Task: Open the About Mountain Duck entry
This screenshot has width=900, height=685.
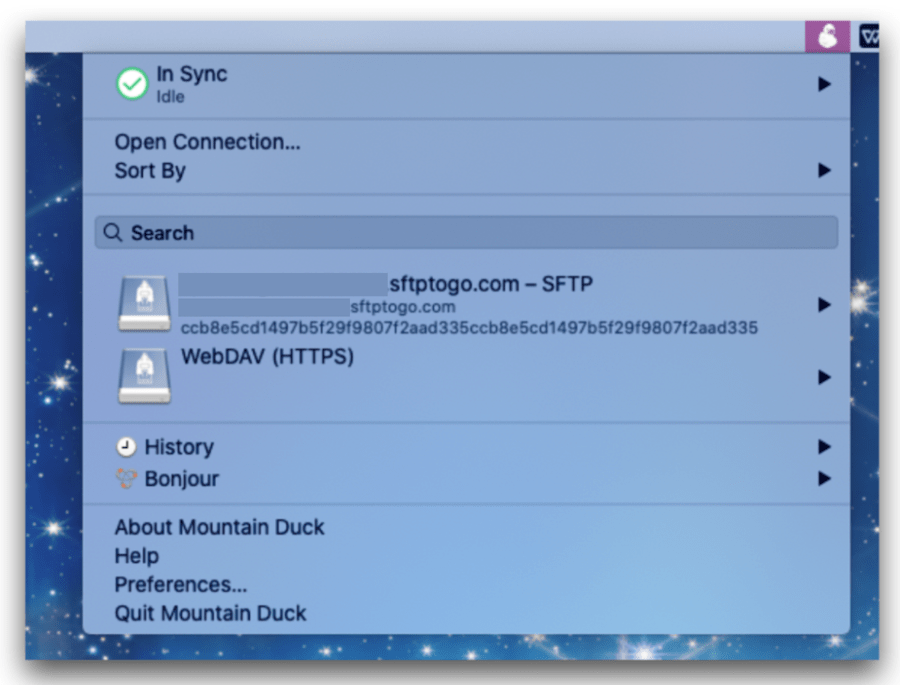Action: [219, 527]
